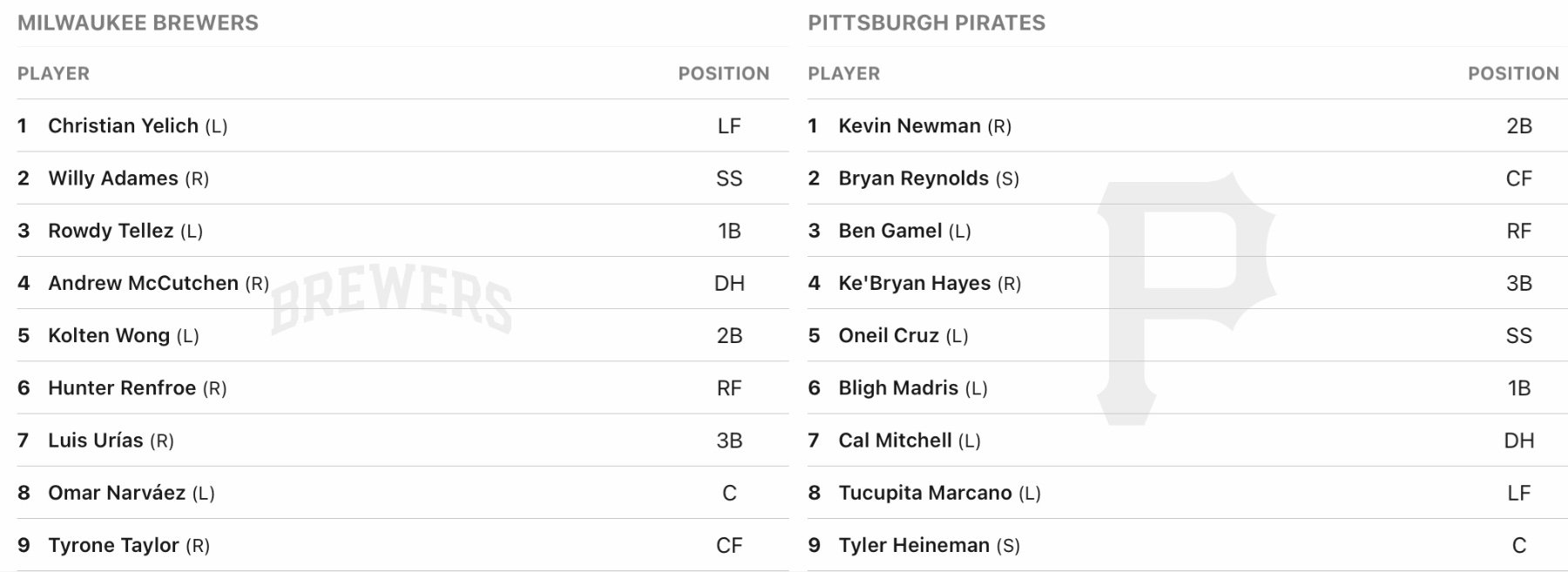The height and width of the screenshot is (572, 1568).
Task: Select Tyler Heineman batting ninth
Action: pyautogui.click(x=914, y=545)
